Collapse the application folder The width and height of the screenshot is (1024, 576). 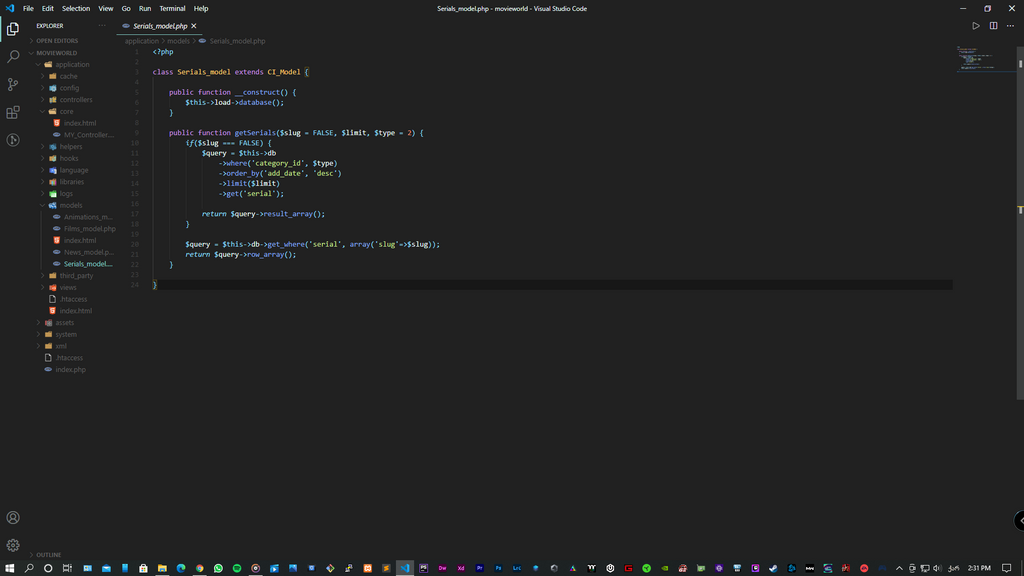(x=72, y=65)
